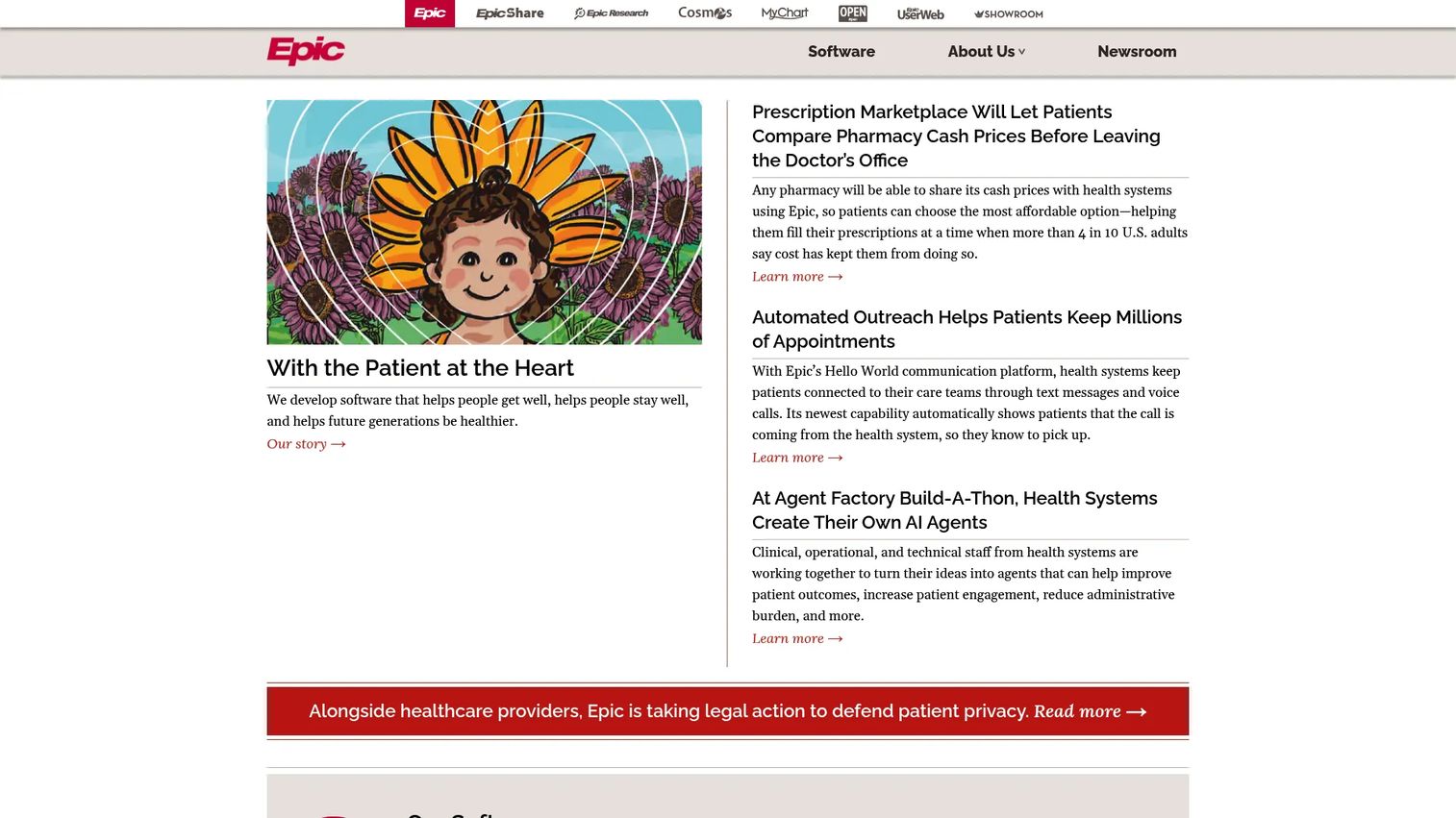Screen dimensions: 1456x818
Task: Open the Prescription Marketplace article headline
Action: click(956, 136)
